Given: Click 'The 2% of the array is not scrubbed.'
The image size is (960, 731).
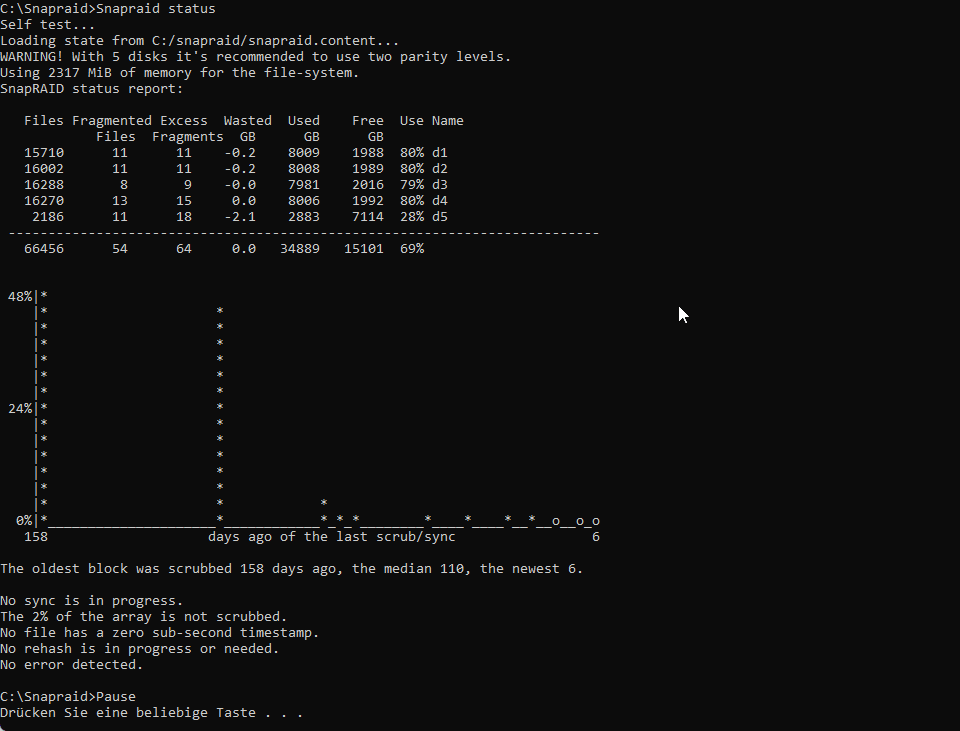Looking at the screenshot, I should tap(144, 616).
